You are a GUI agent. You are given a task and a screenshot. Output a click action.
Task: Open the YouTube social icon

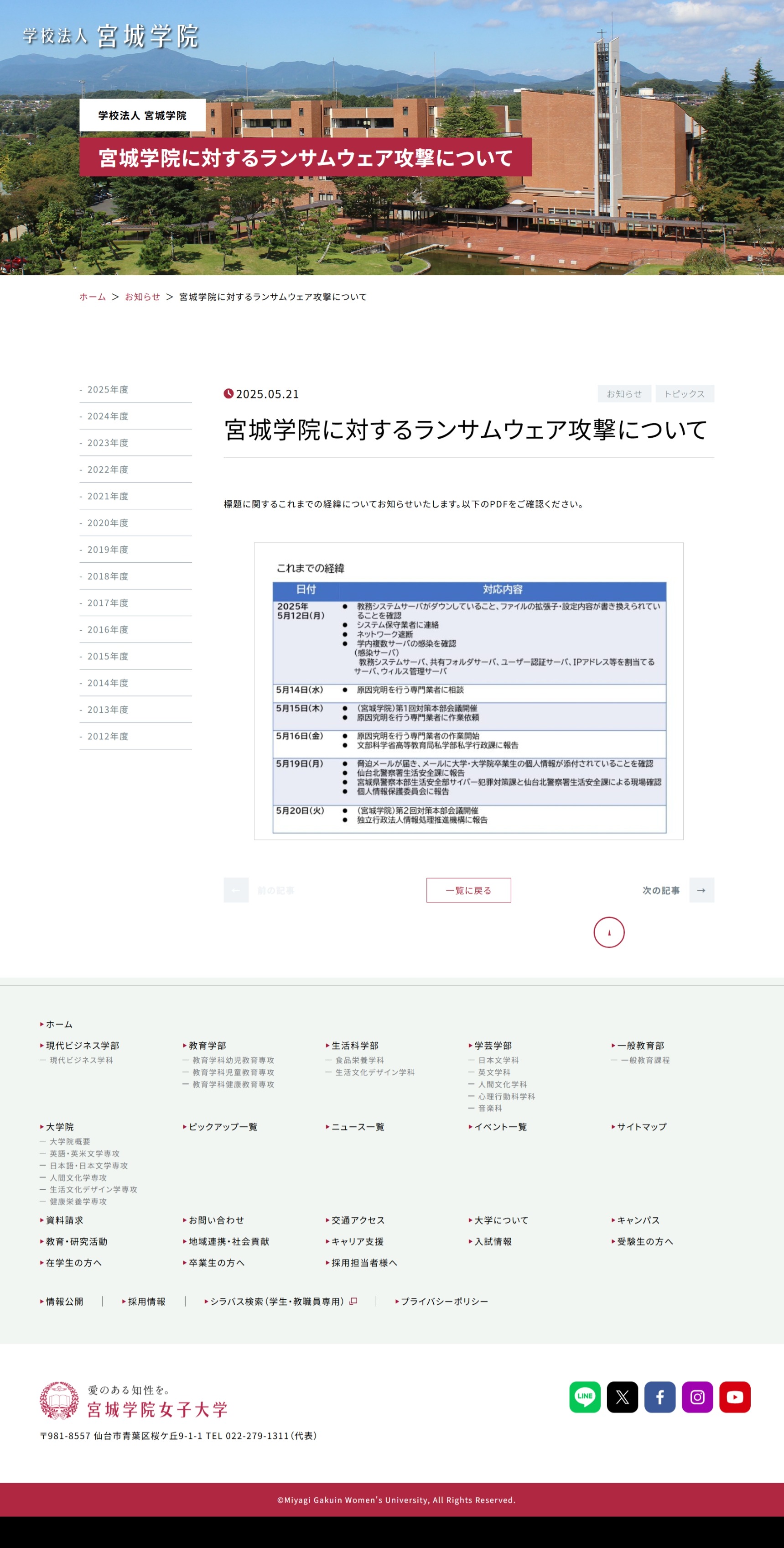click(735, 1396)
